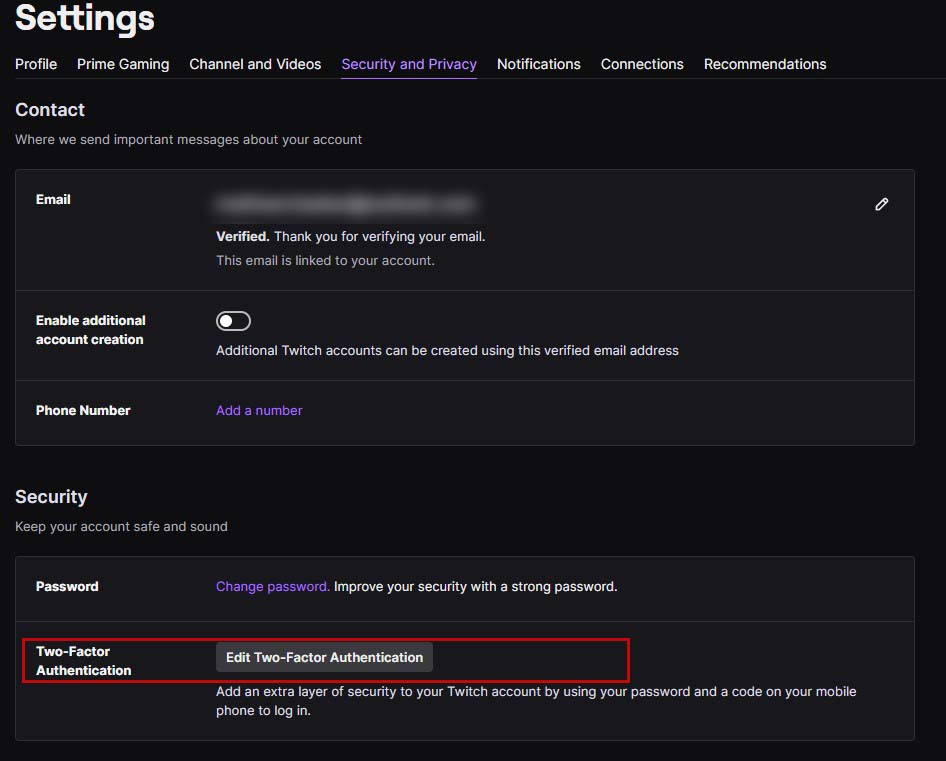Click the Add a number link
The height and width of the screenshot is (761, 946).
[259, 410]
